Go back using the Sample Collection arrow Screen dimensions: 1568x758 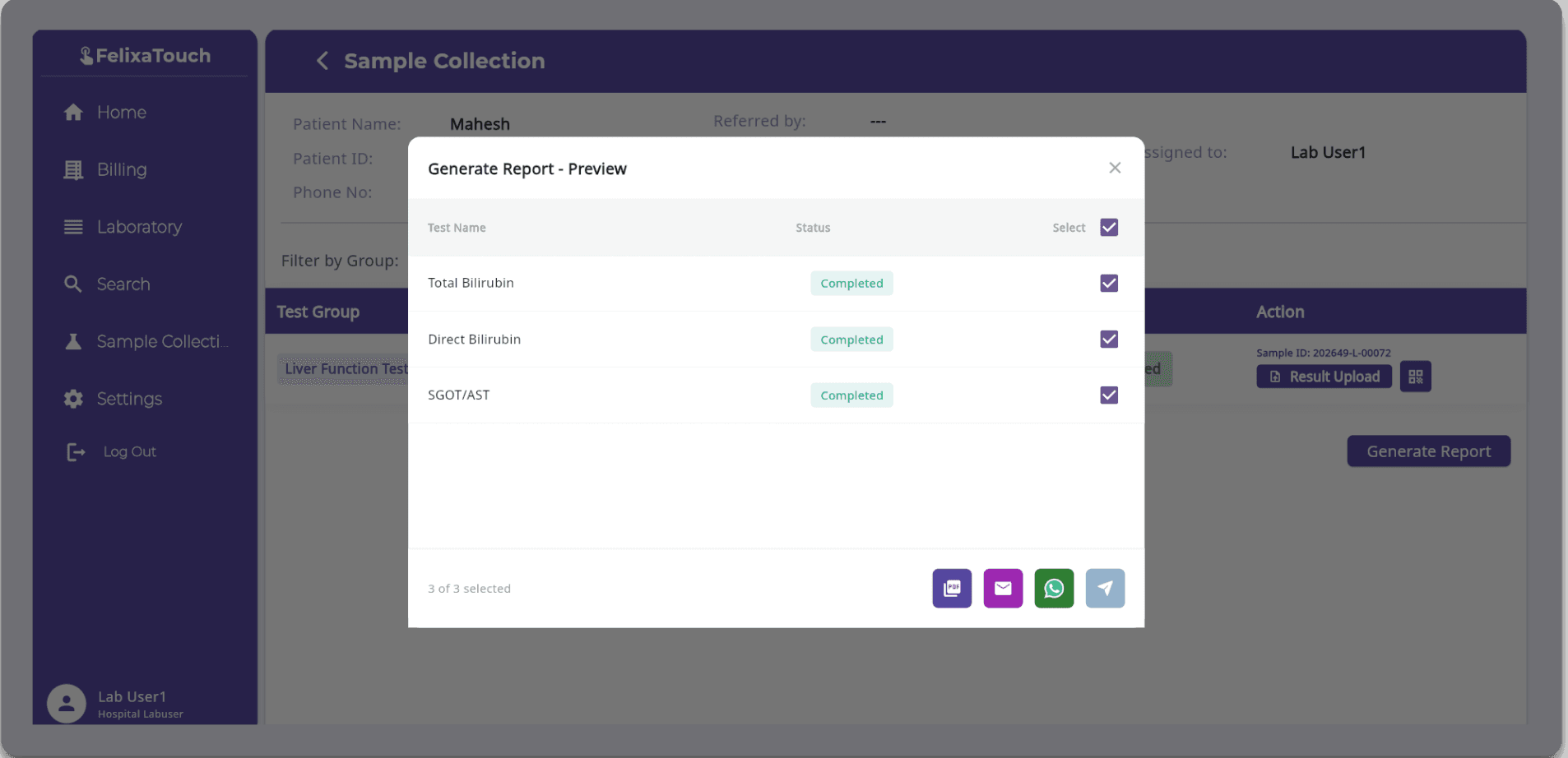tap(322, 61)
